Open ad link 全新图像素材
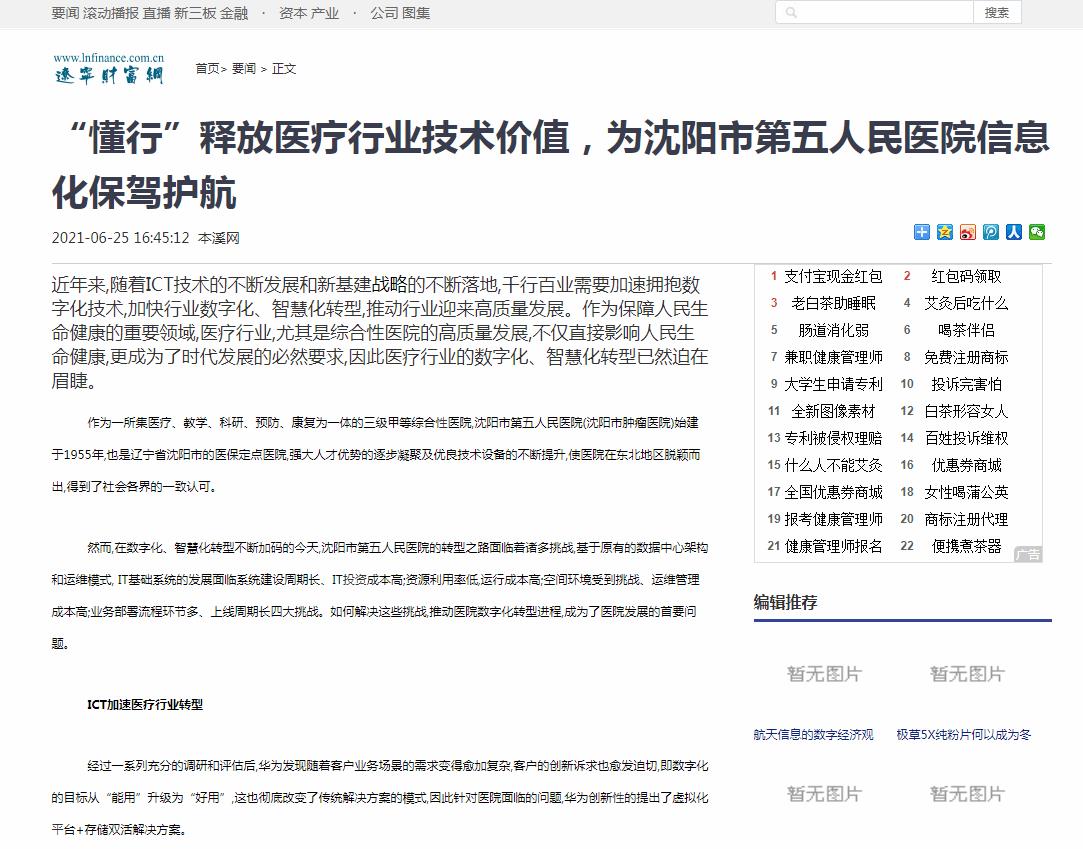This screenshot has height=849, width=1083. pyautogui.click(x=833, y=411)
